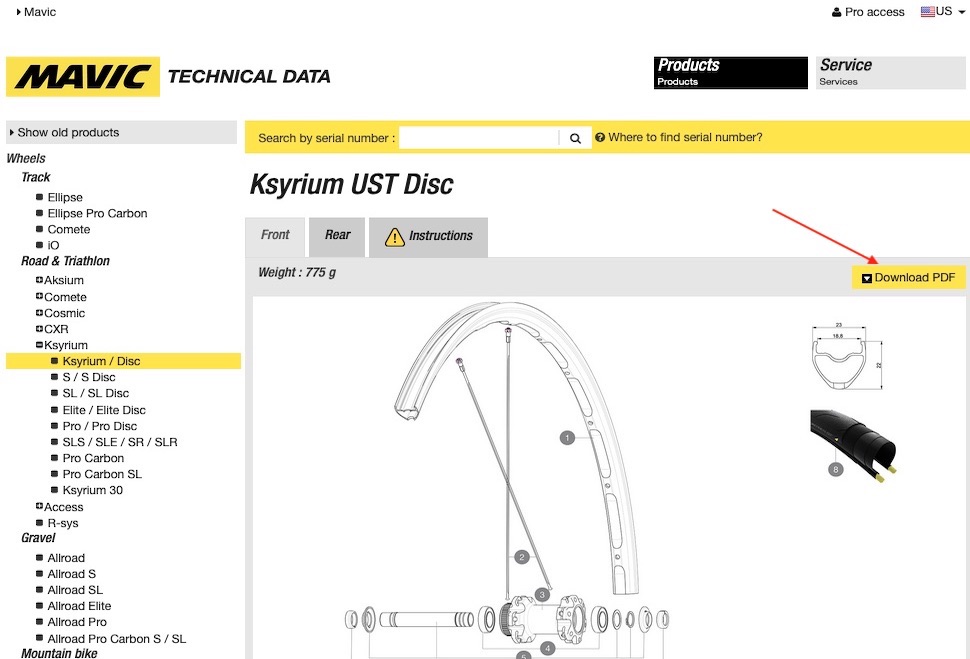Switch to the Rear tab
This screenshot has height=659, width=970.
tap(337, 235)
